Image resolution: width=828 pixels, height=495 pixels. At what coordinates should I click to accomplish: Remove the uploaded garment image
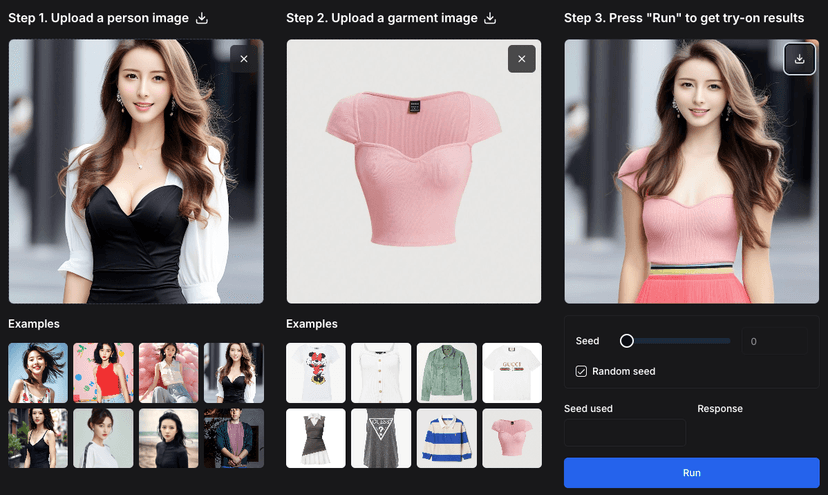coord(521,59)
